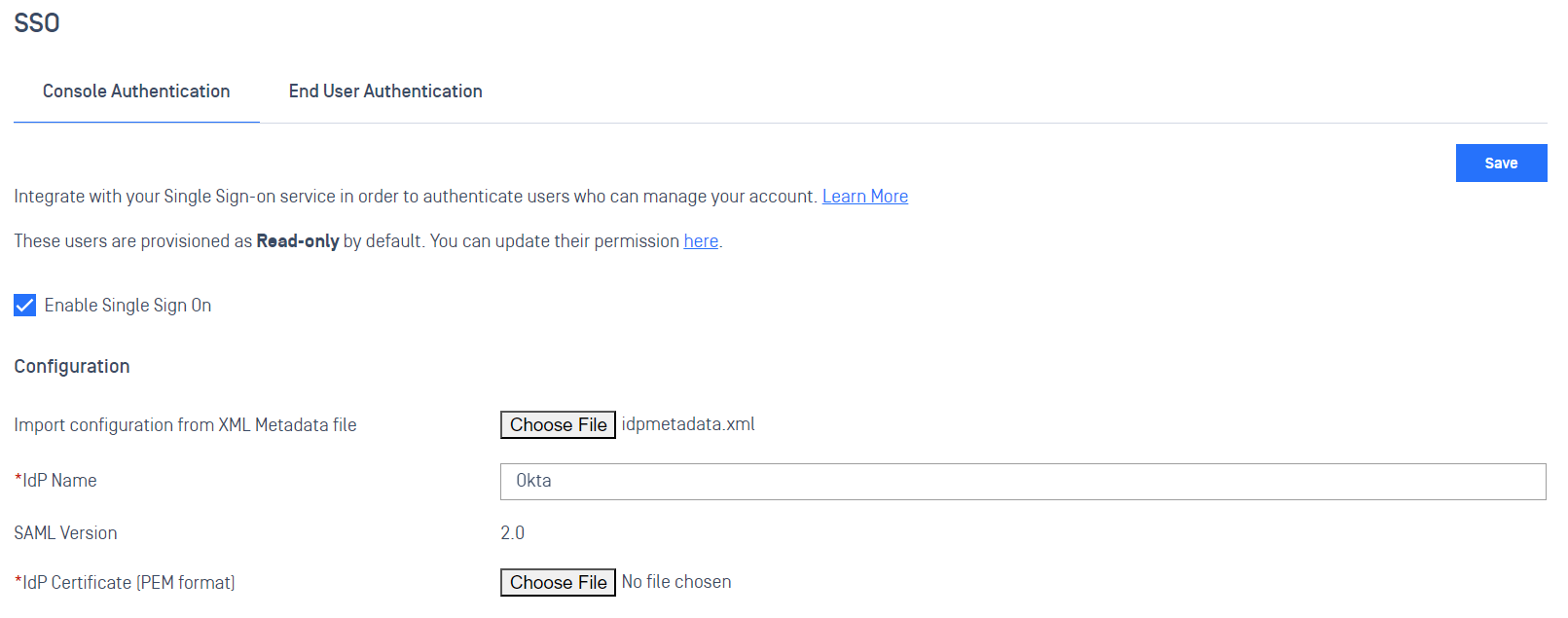Click the Configuration section heading
This screenshot has width=1568, height=618.
pyautogui.click(x=72, y=367)
